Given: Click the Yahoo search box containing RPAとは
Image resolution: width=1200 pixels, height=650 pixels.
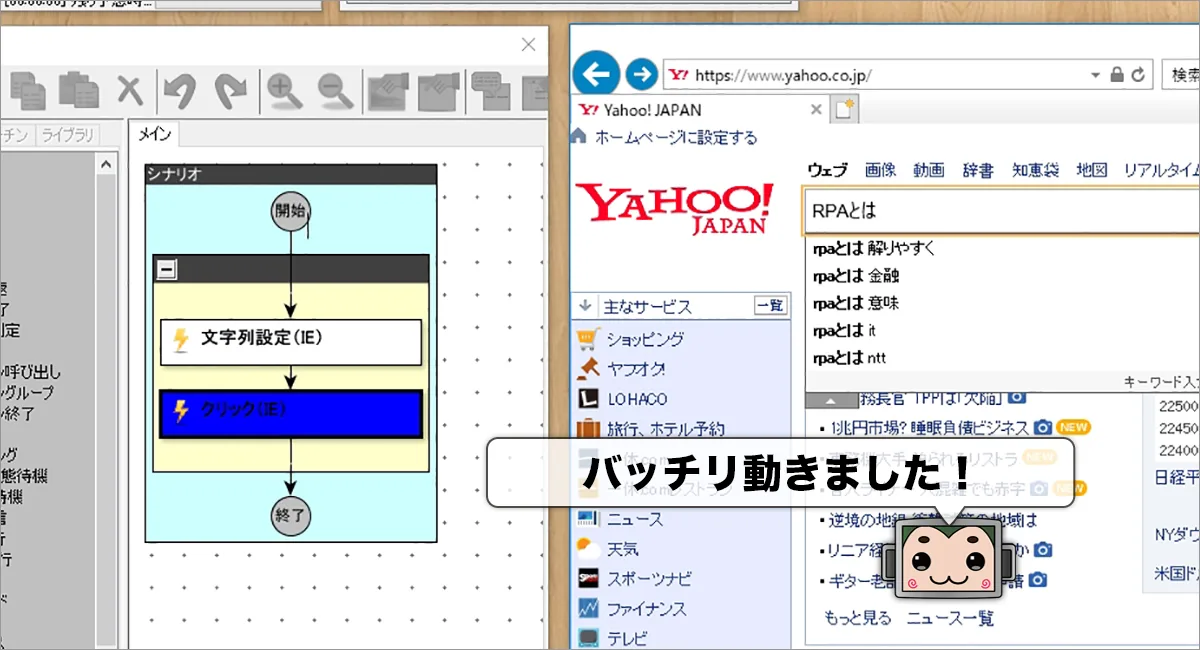Looking at the screenshot, I should [1002, 212].
